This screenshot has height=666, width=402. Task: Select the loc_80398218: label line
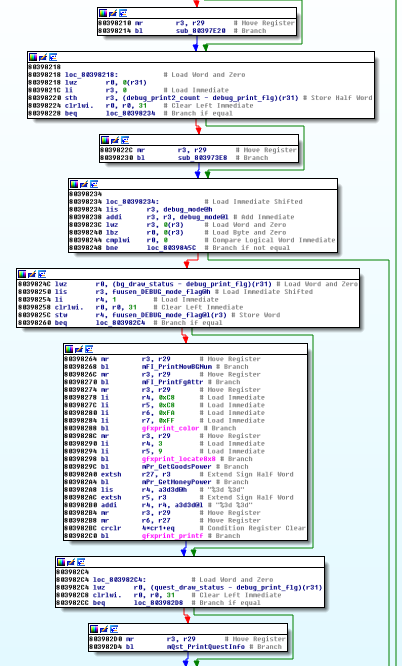point(92,75)
